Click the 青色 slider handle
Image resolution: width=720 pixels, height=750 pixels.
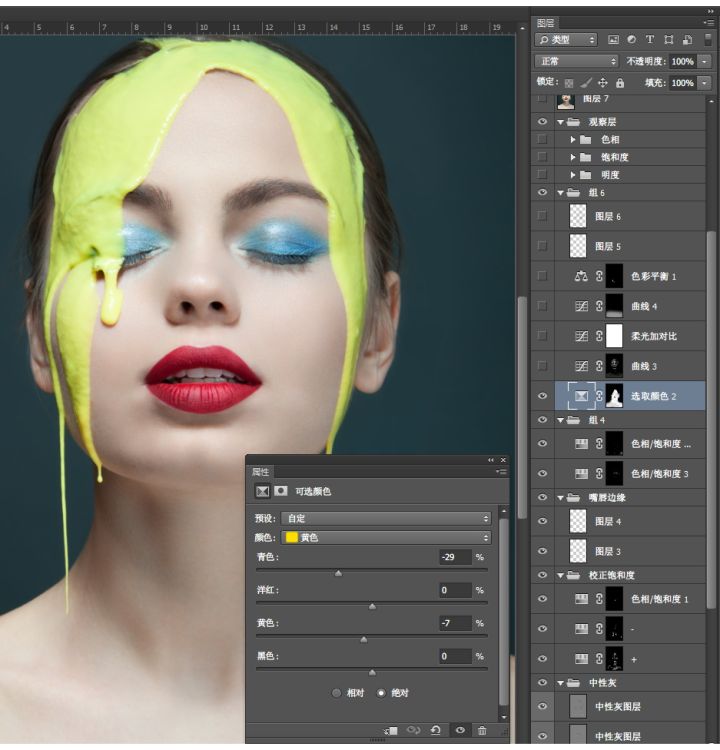(x=338, y=573)
